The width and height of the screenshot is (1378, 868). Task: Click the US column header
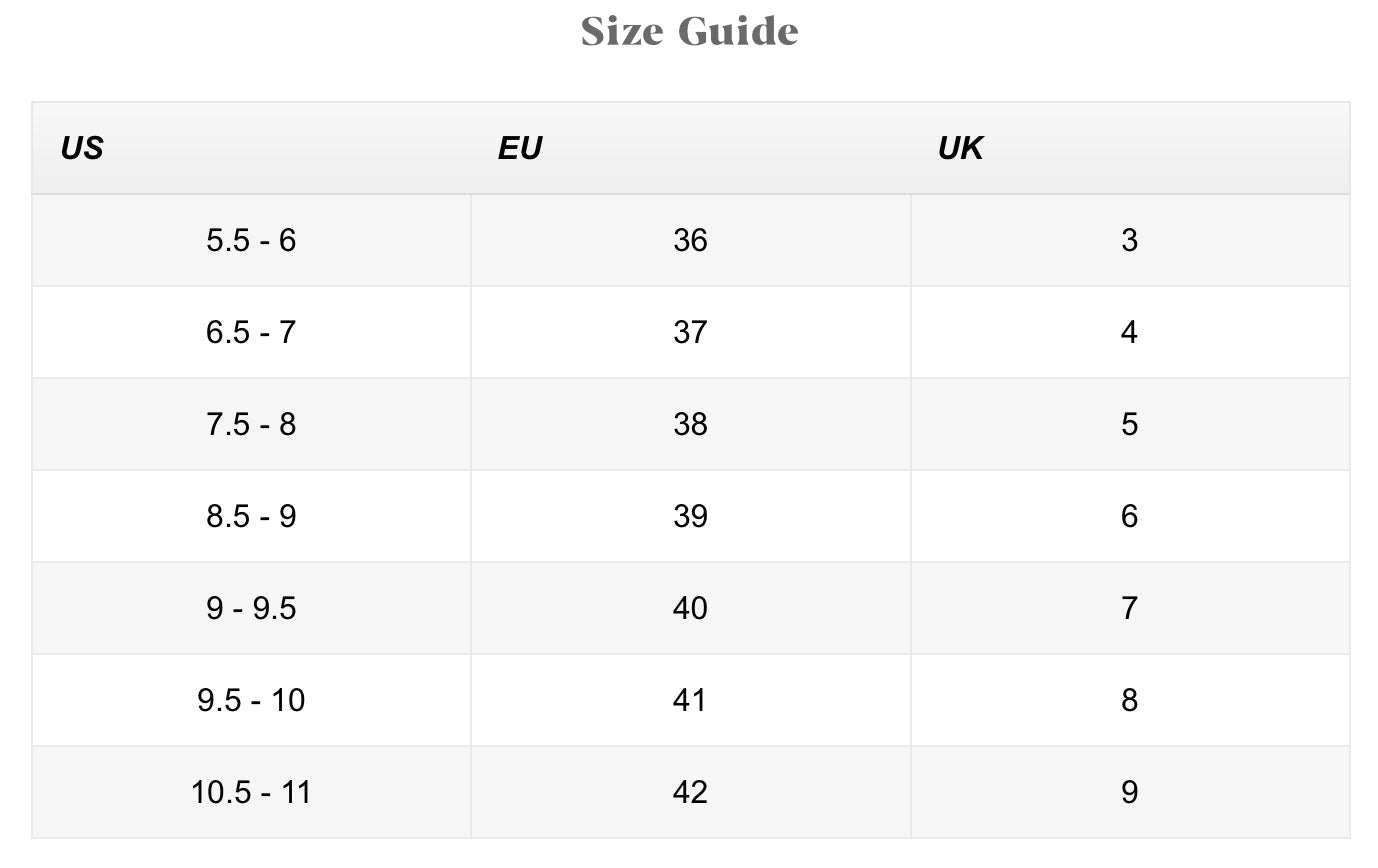pyautogui.click(x=82, y=148)
